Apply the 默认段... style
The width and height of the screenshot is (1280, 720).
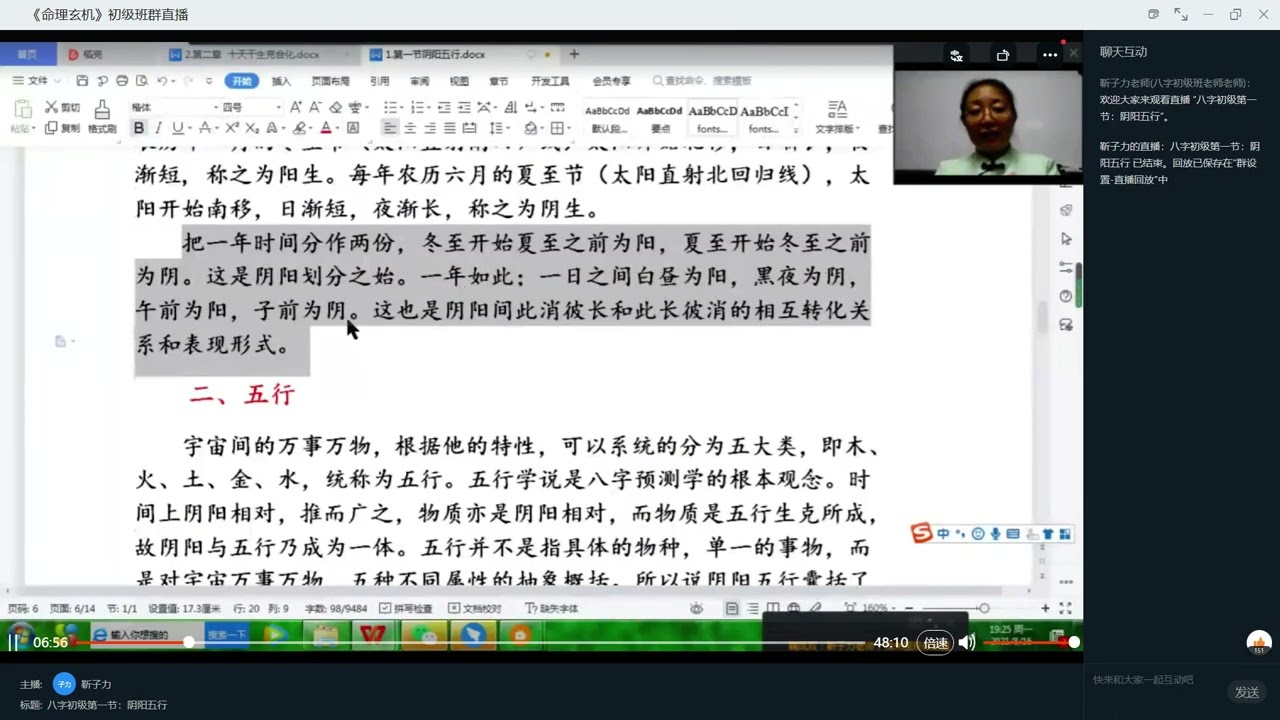point(608,118)
